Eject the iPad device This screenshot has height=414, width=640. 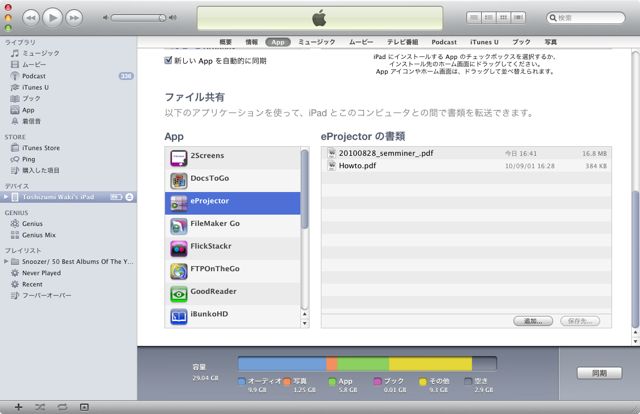[129, 197]
